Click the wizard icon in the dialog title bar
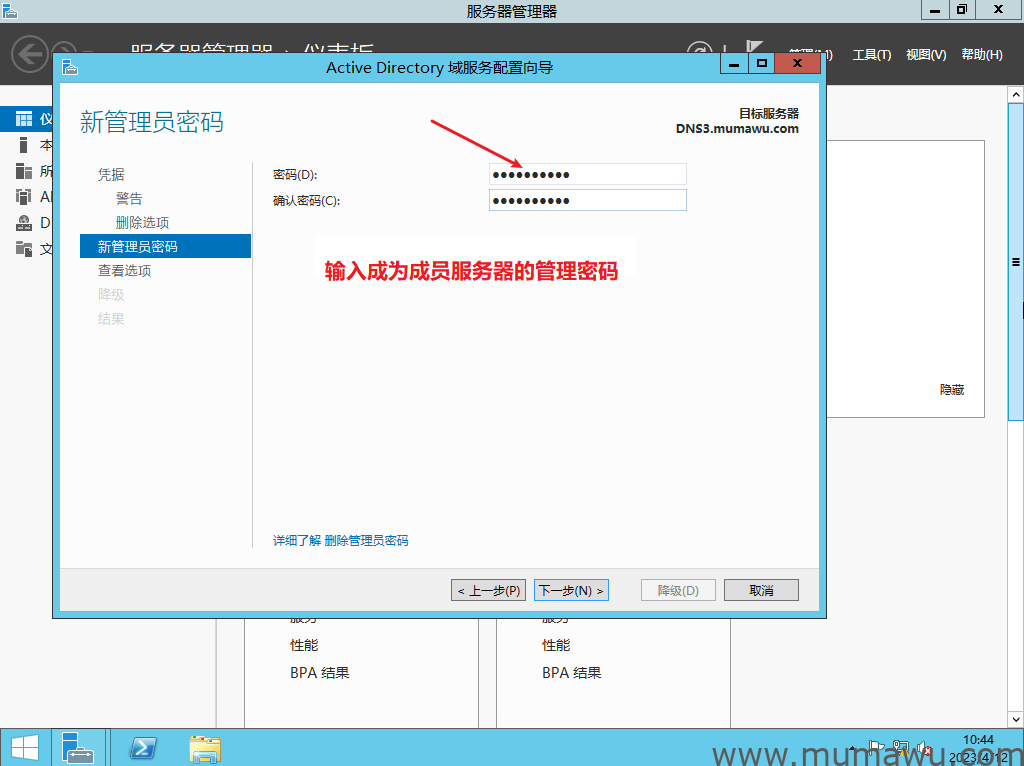1024x766 pixels. 69,67
